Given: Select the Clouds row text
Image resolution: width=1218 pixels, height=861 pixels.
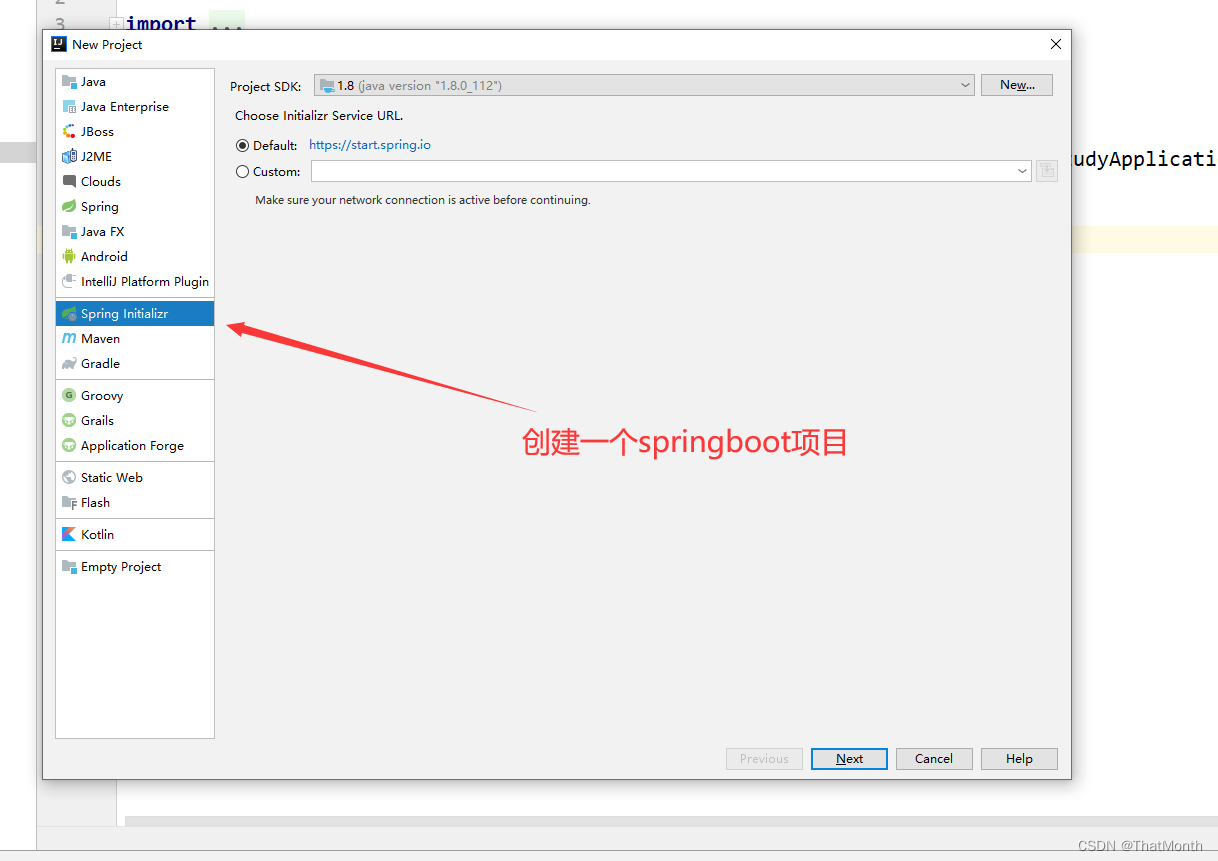Looking at the screenshot, I should click(x=101, y=182).
